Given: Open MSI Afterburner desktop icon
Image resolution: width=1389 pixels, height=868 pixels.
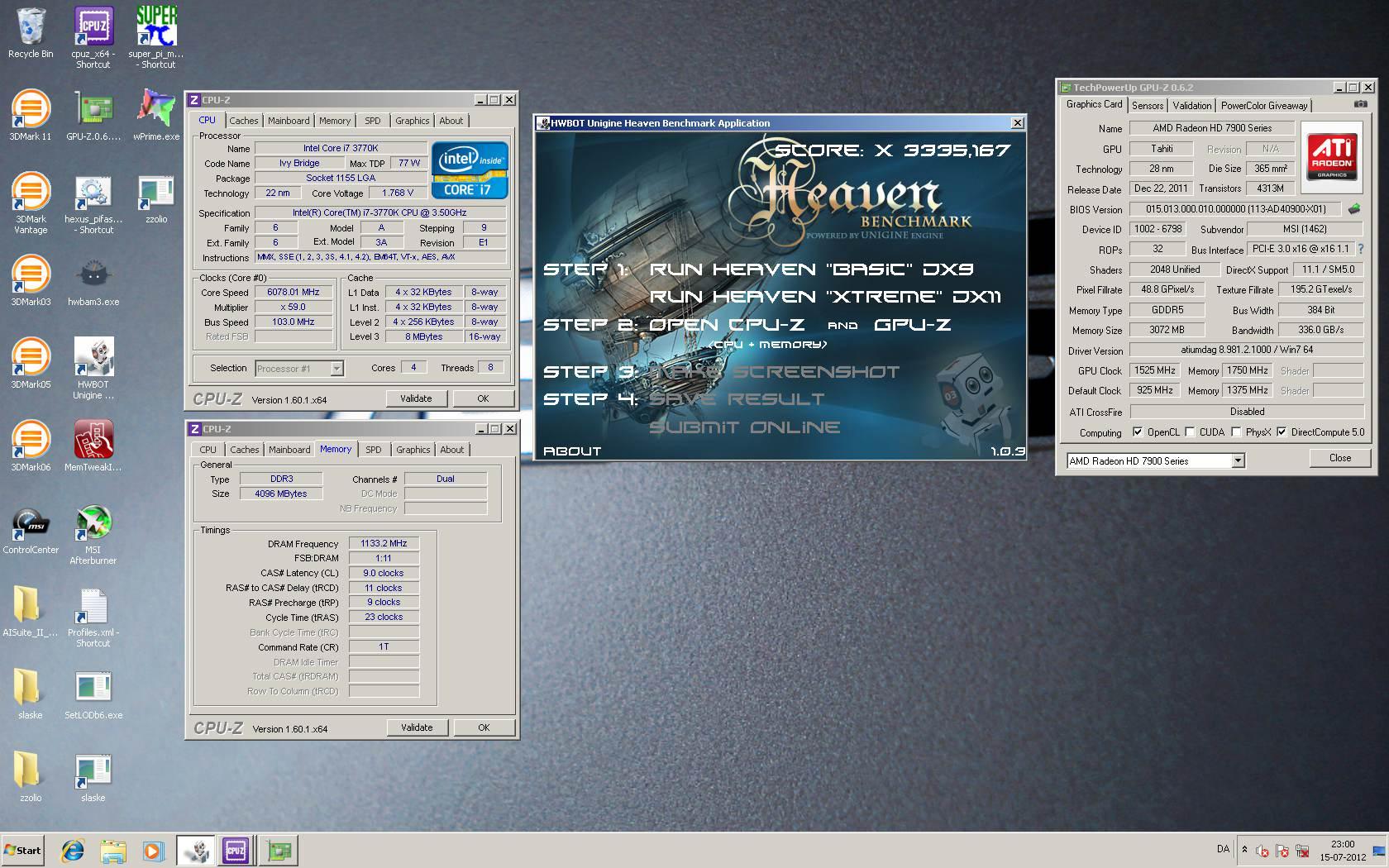Looking at the screenshot, I should [x=93, y=534].
